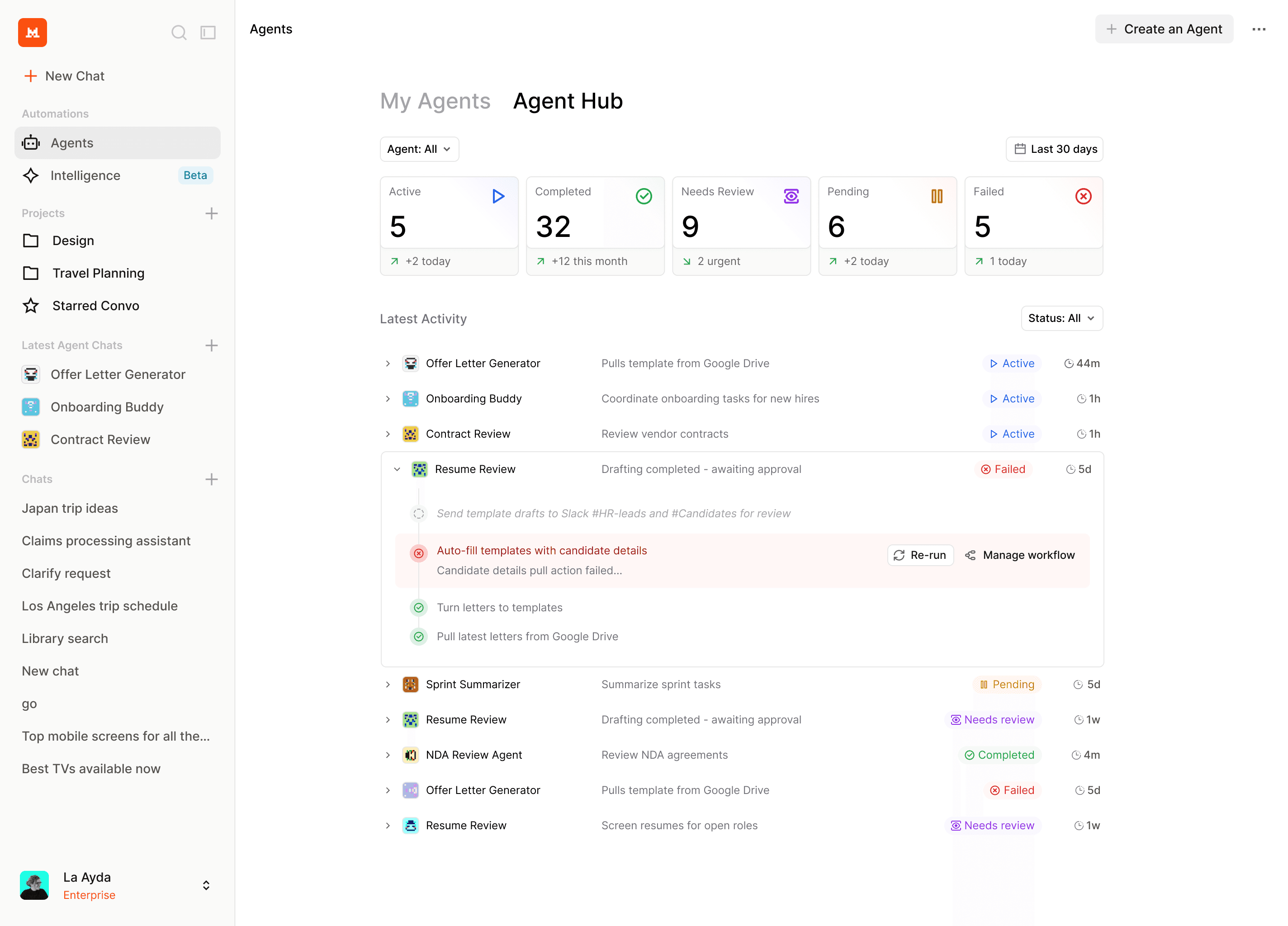
Task: Click the search magnifier icon in sidebar
Action: click(x=179, y=33)
